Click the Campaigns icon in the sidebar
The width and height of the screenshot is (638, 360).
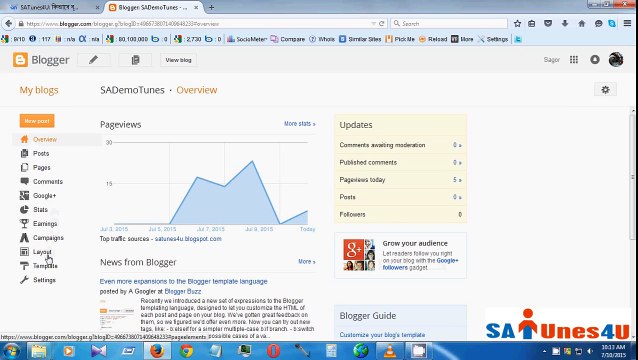click(x=24, y=238)
